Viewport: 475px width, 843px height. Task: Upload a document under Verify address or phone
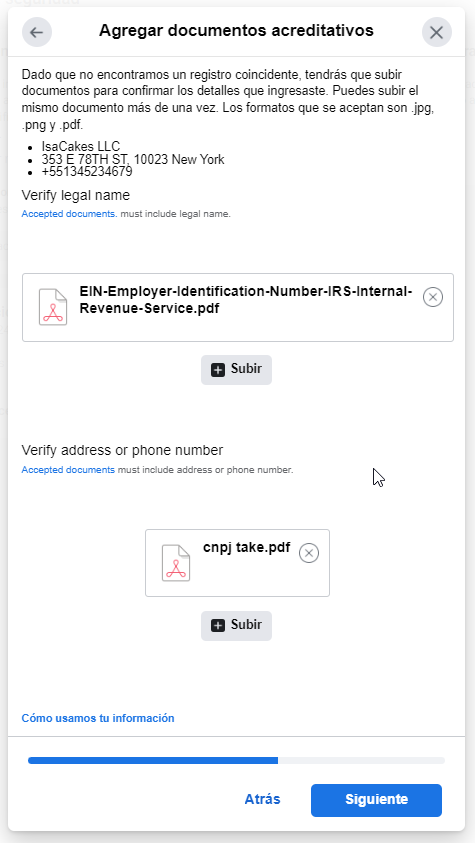pyautogui.click(x=236, y=626)
